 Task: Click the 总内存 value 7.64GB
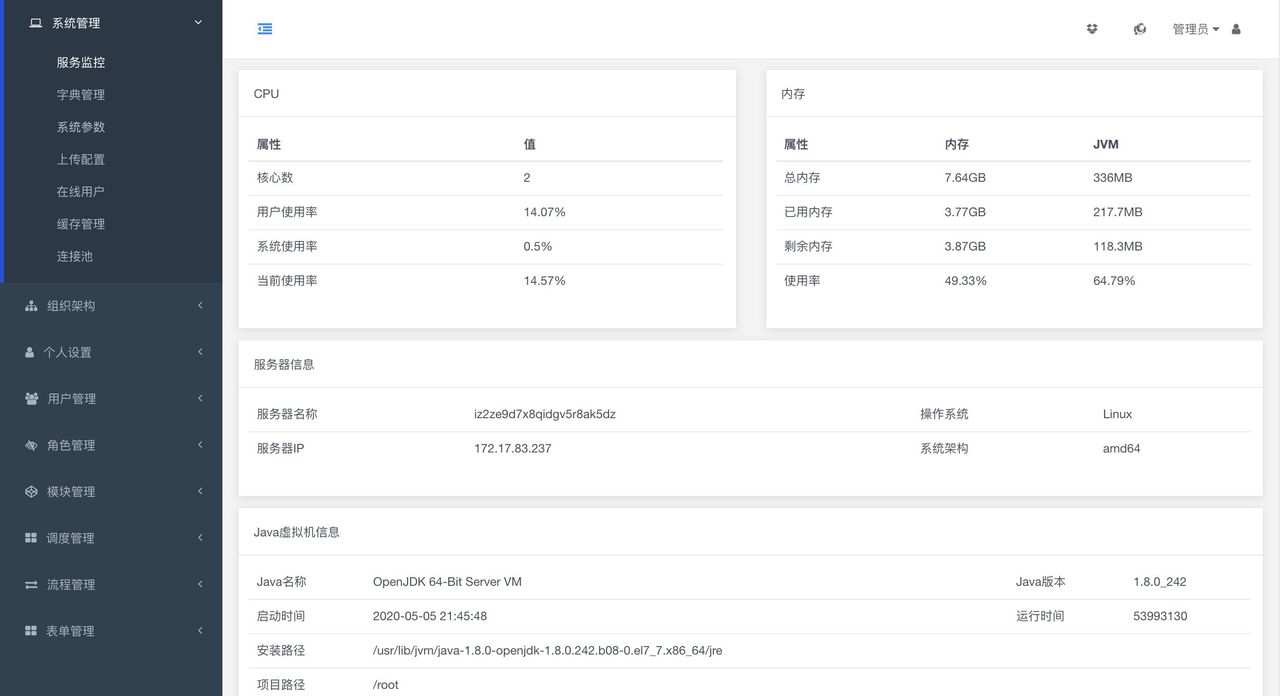pos(965,178)
